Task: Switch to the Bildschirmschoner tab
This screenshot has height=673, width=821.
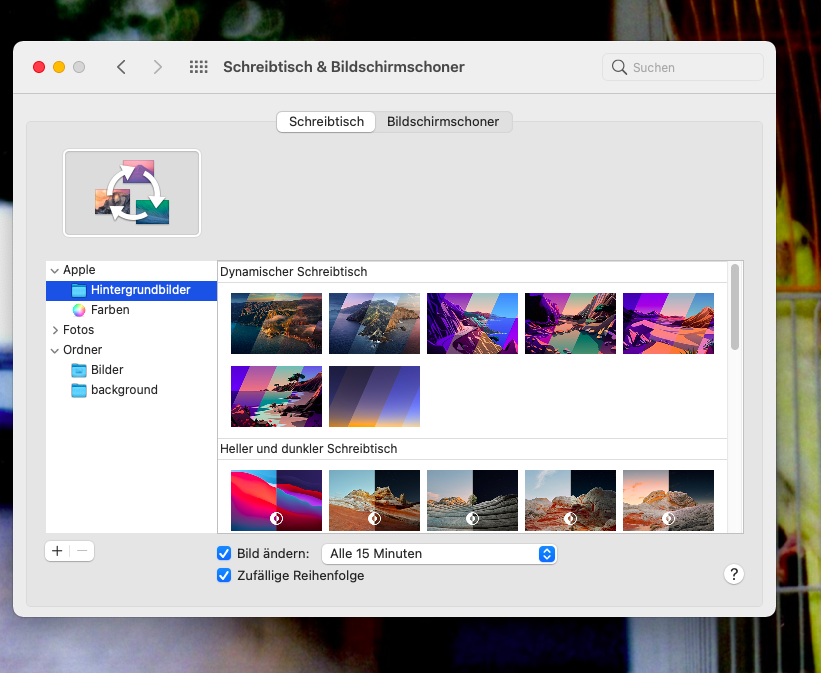Action: point(443,122)
